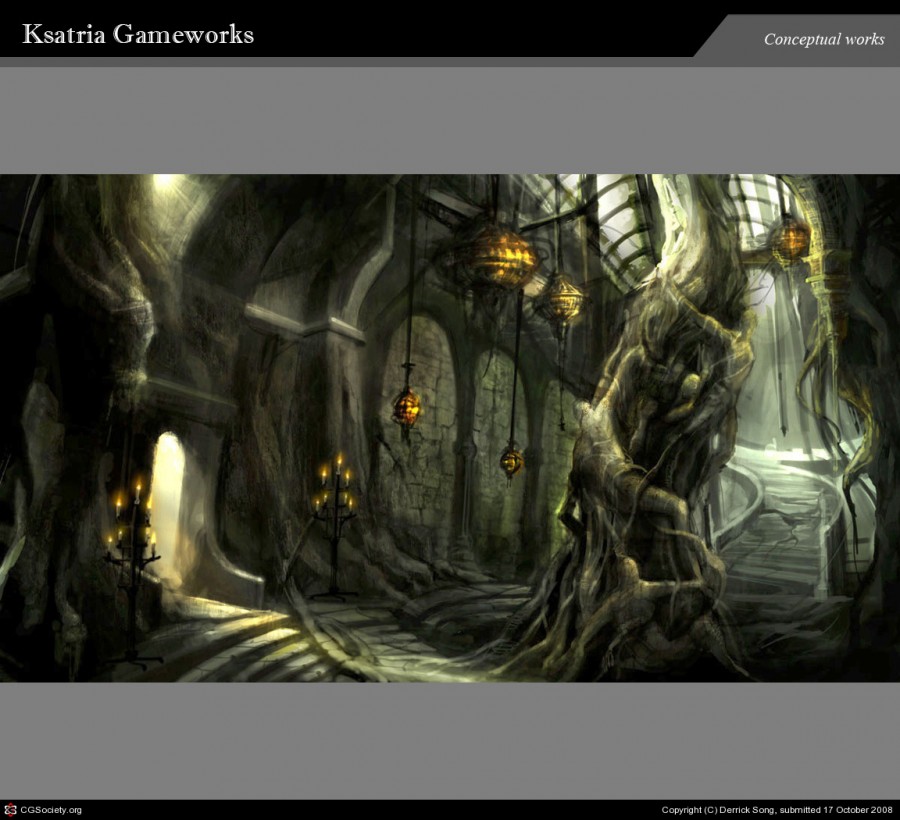
Task: Click the CGSociety logo icon
Action: coord(10,810)
